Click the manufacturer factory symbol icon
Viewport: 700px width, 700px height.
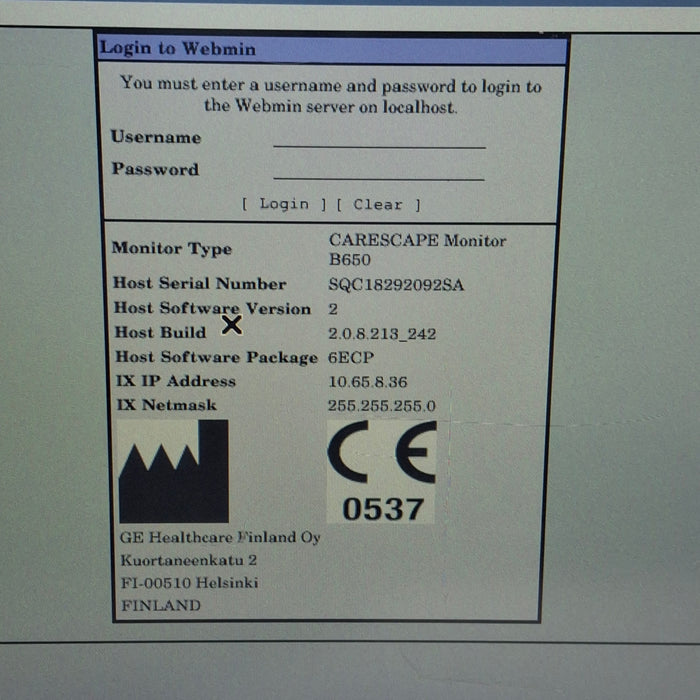[x=174, y=471]
